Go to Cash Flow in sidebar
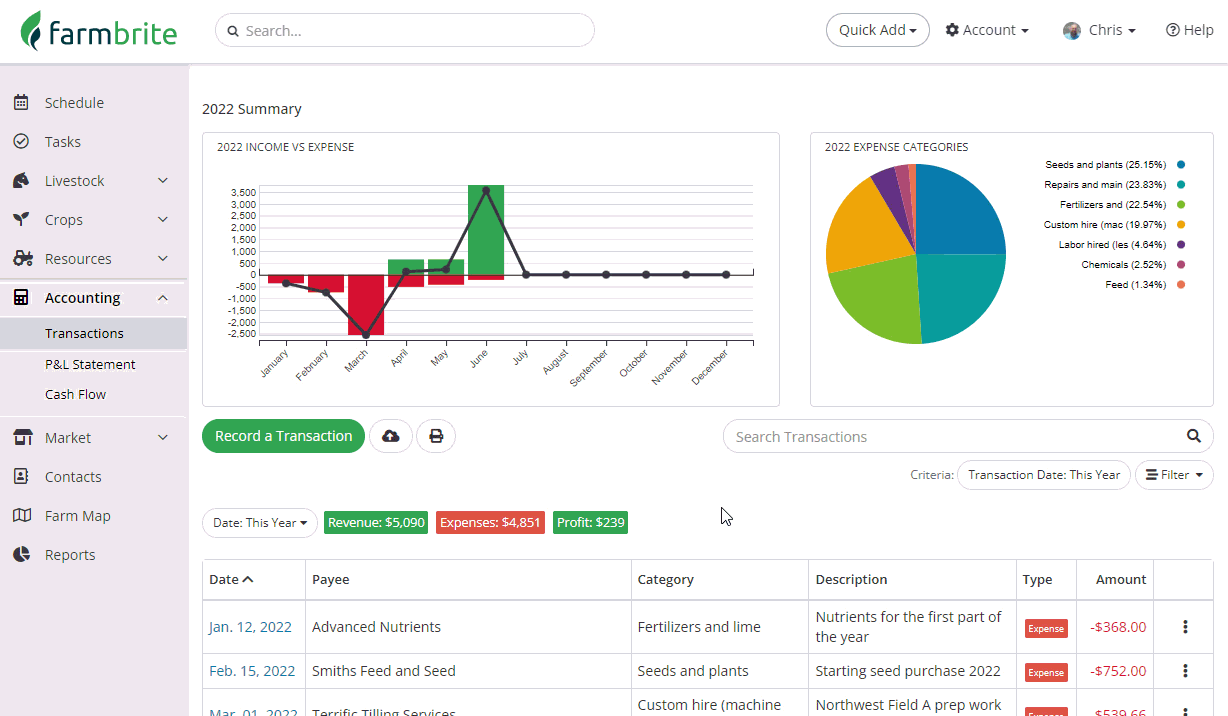Screen dimensions: 1228x716 click(x=75, y=394)
